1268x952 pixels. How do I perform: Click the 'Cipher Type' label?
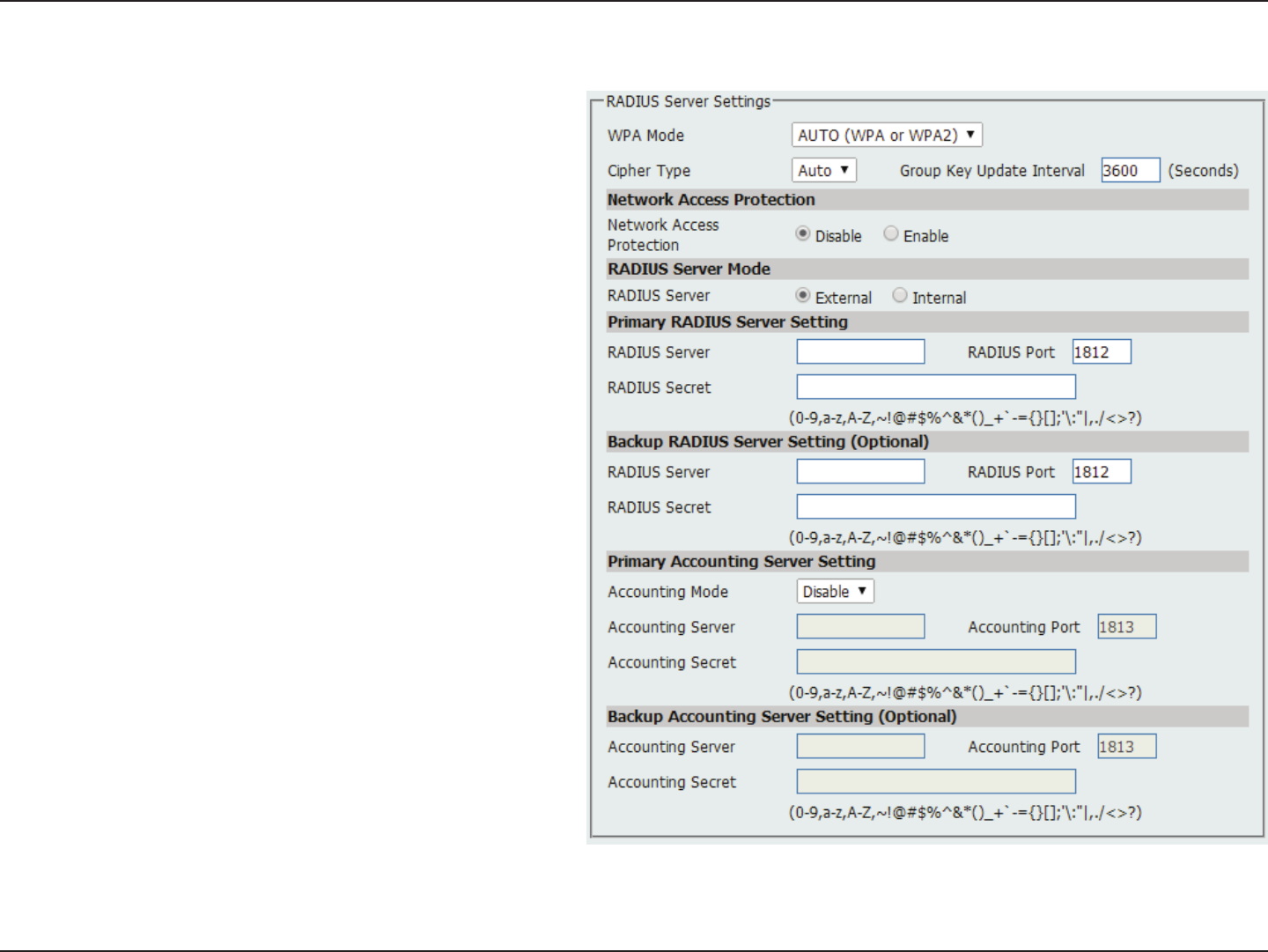pyautogui.click(x=649, y=171)
